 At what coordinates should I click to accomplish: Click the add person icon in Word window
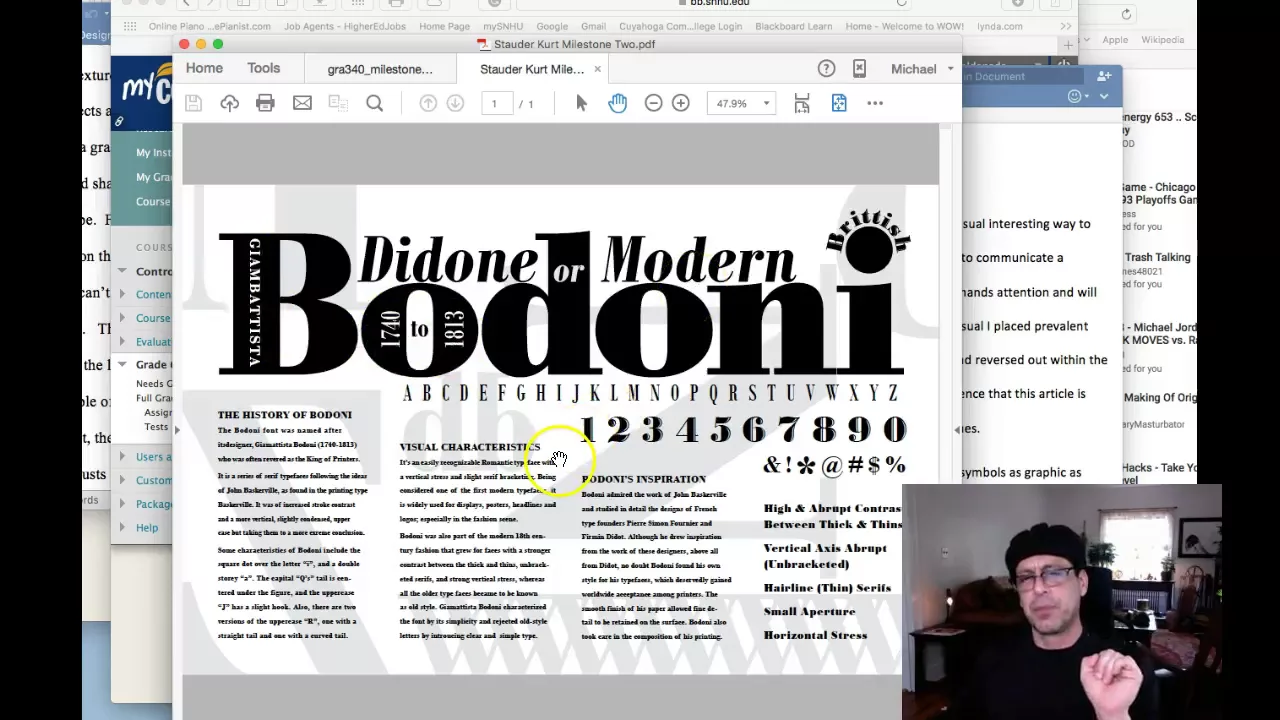pos(1104,76)
